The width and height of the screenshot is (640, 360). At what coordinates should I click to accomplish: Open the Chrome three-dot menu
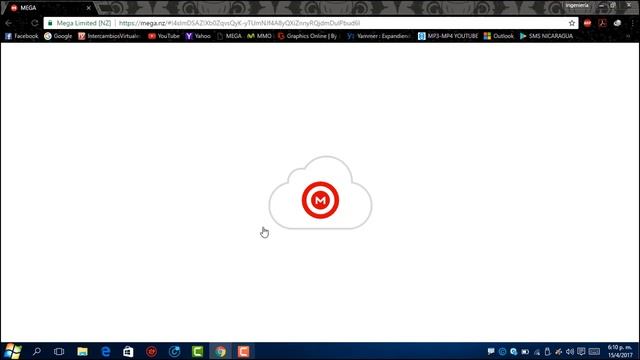[632, 23]
